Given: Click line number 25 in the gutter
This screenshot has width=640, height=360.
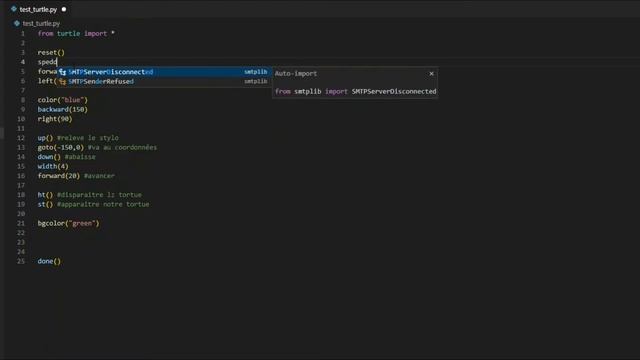Looking at the screenshot, I should pyautogui.click(x=21, y=261).
